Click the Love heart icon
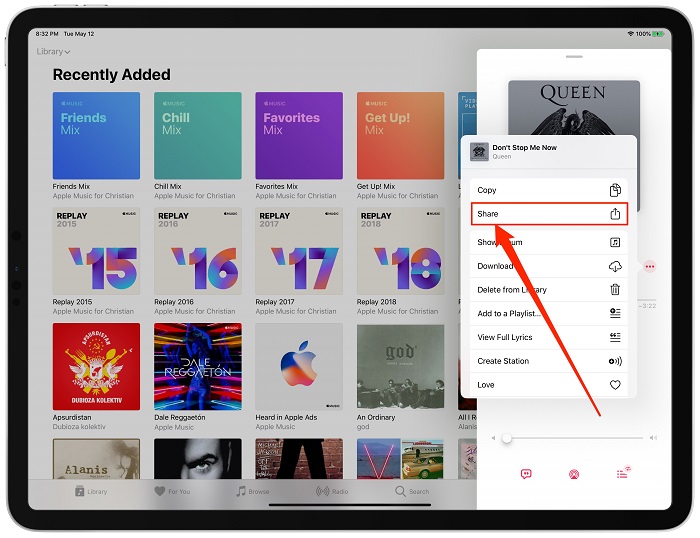 pyautogui.click(x=615, y=385)
